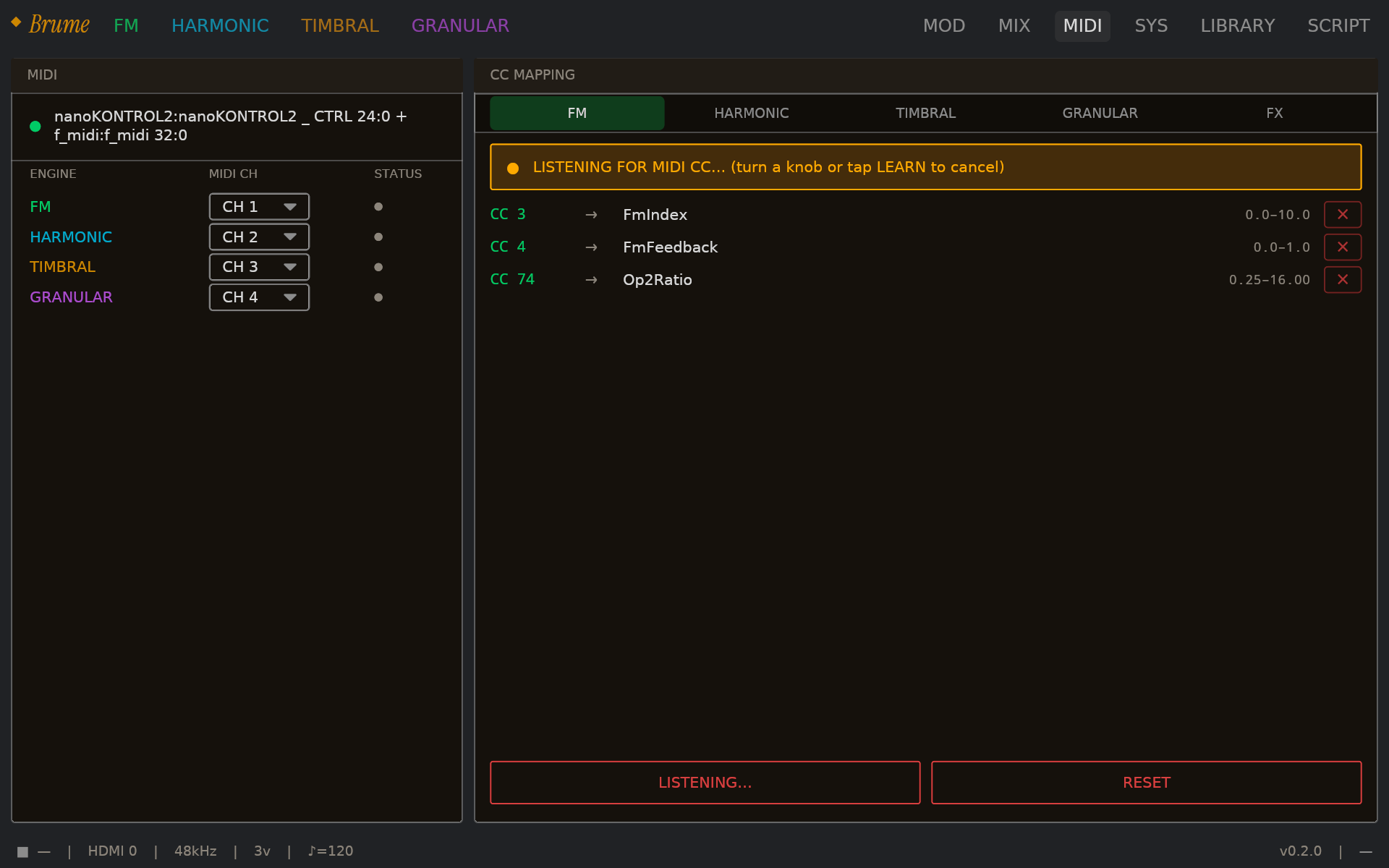Open the HARMONIC MIDI channel dropdown
The width and height of the screenshot is (1389, 868).
pos(259,237)
